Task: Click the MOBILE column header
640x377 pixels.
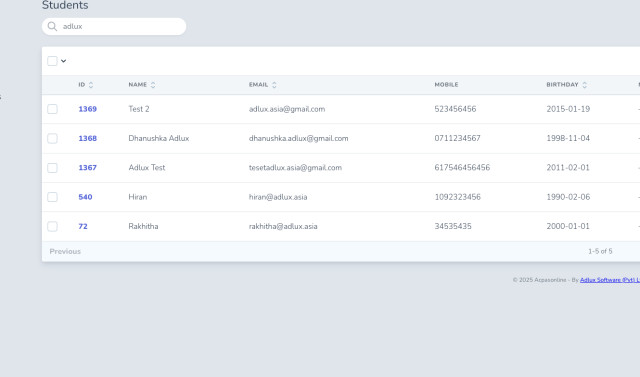Action: point(446,85)
